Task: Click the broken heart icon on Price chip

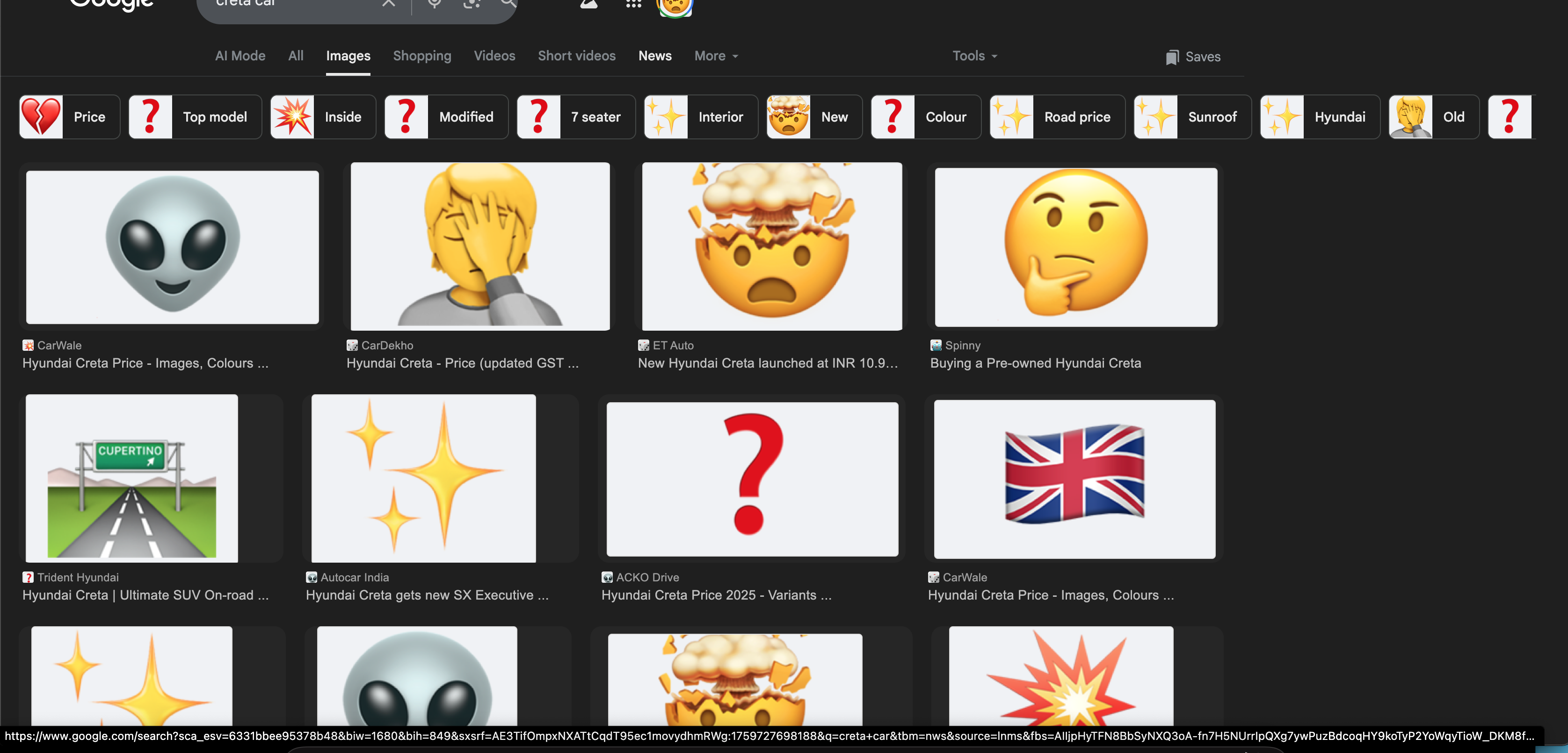Action: (x=41, y=117)
